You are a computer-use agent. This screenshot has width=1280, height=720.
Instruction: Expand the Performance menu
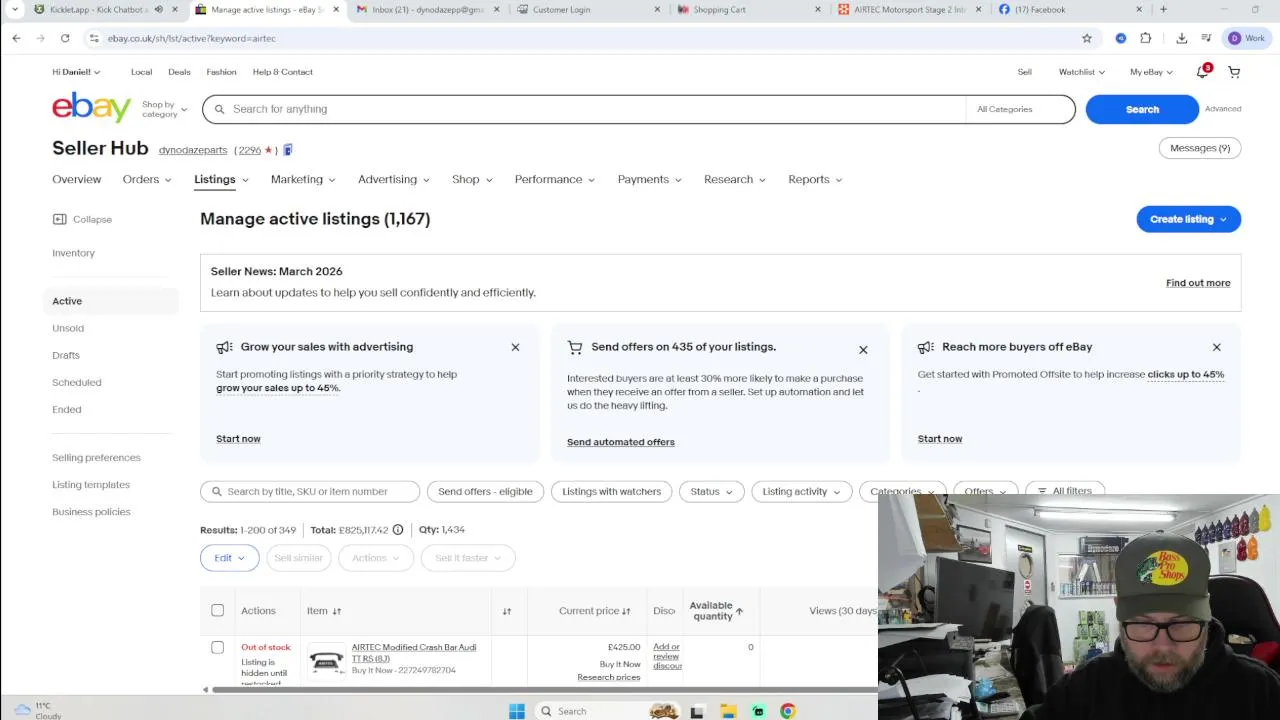(x=555, y=179)
